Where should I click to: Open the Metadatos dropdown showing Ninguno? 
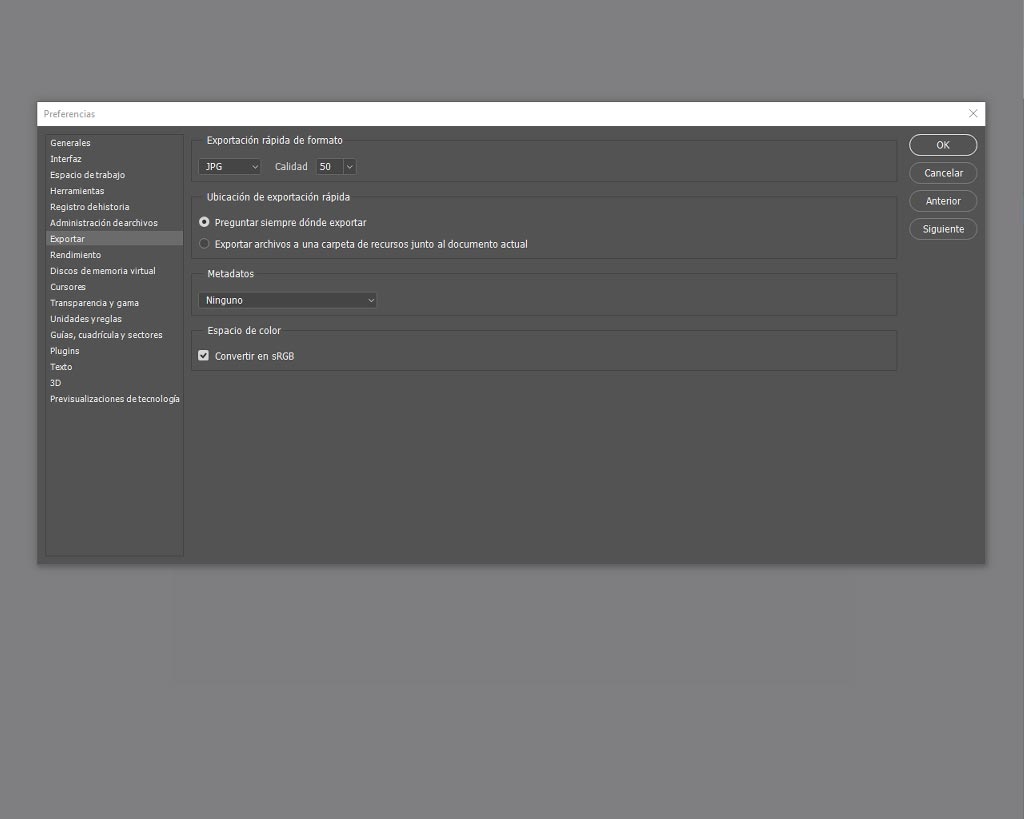point(287,300)
